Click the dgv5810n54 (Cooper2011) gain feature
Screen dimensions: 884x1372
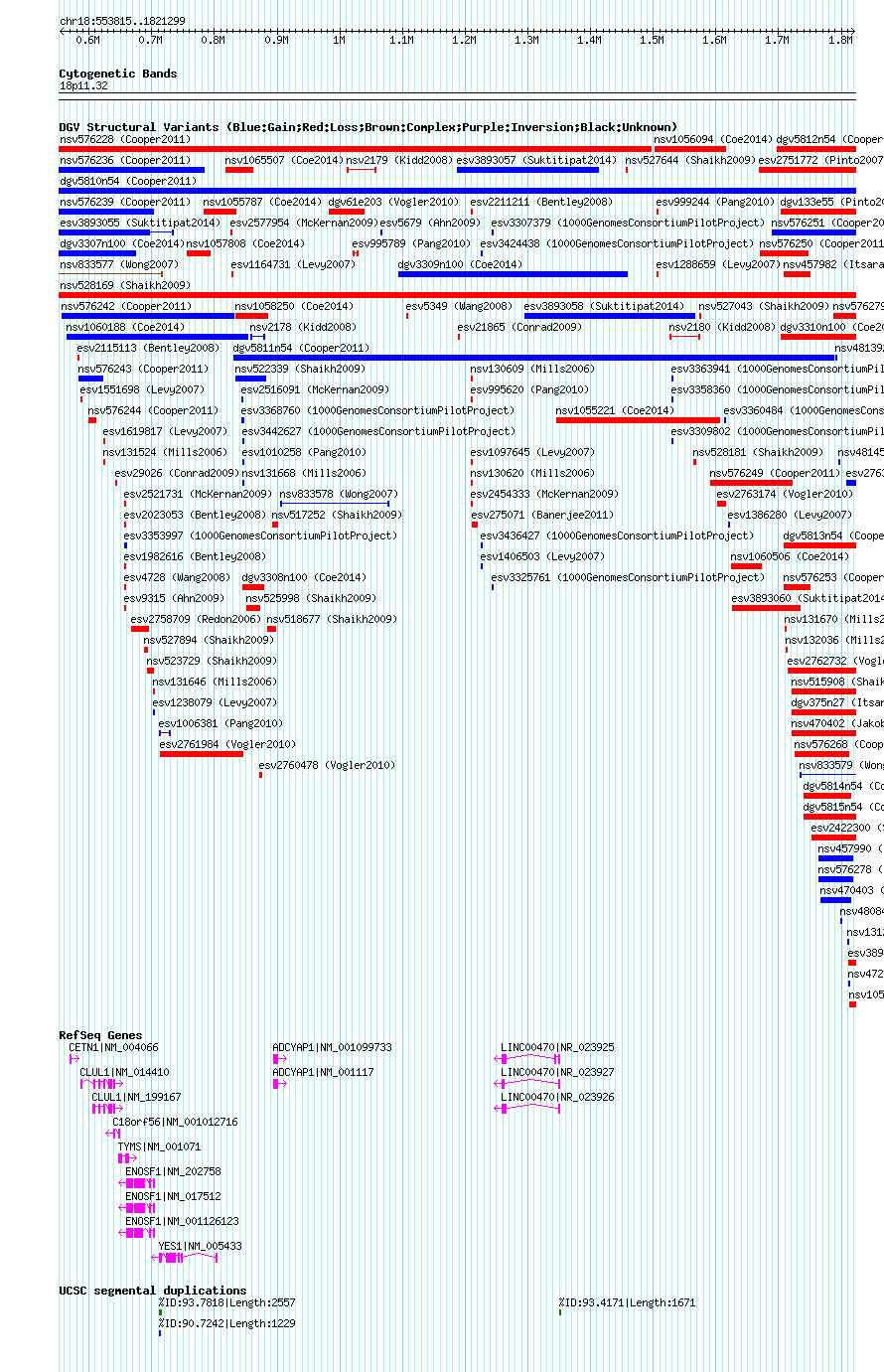coord(457,191)
